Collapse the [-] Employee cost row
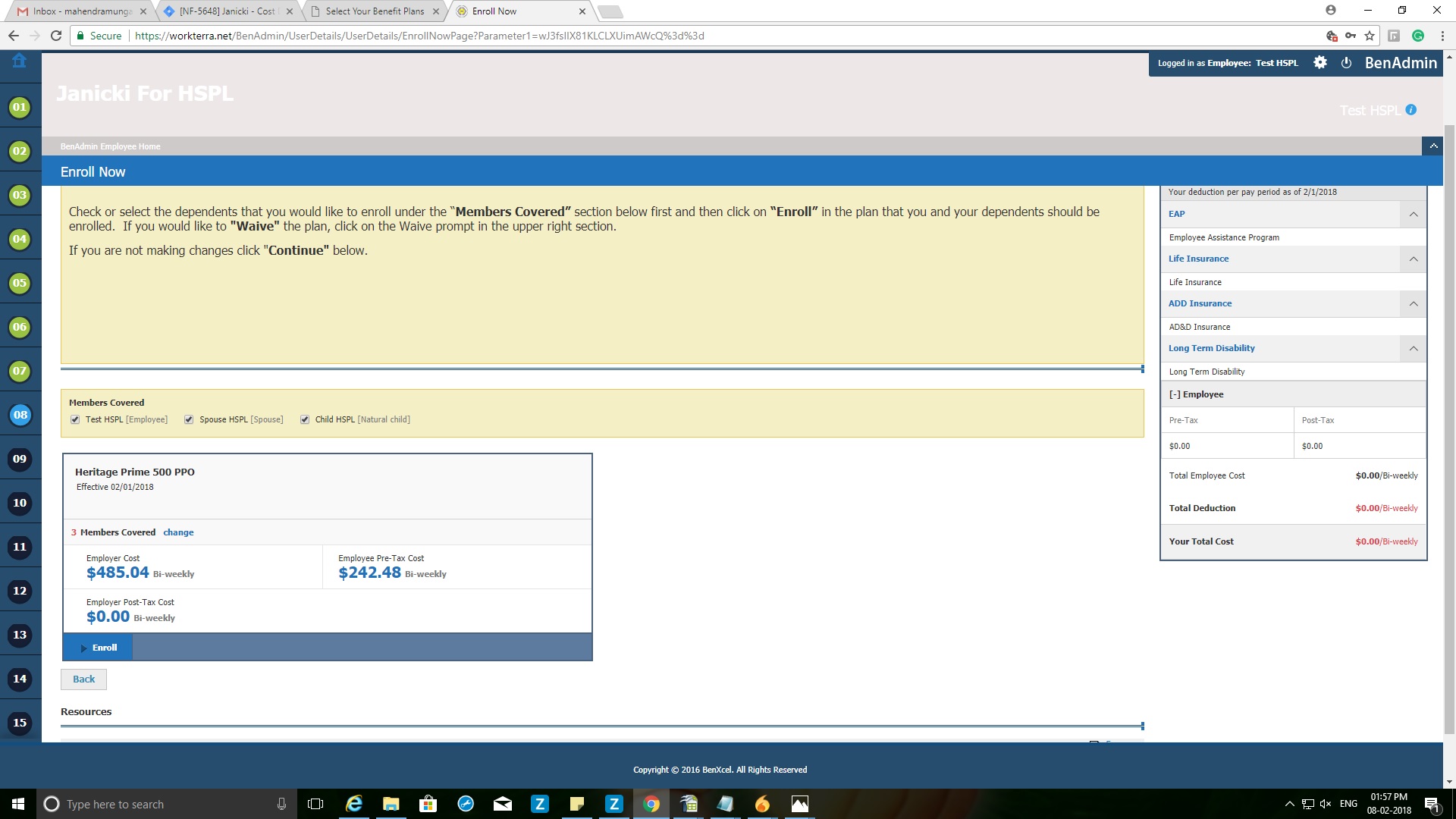This screenshot has width=1456, height=819. point(1196,394)
